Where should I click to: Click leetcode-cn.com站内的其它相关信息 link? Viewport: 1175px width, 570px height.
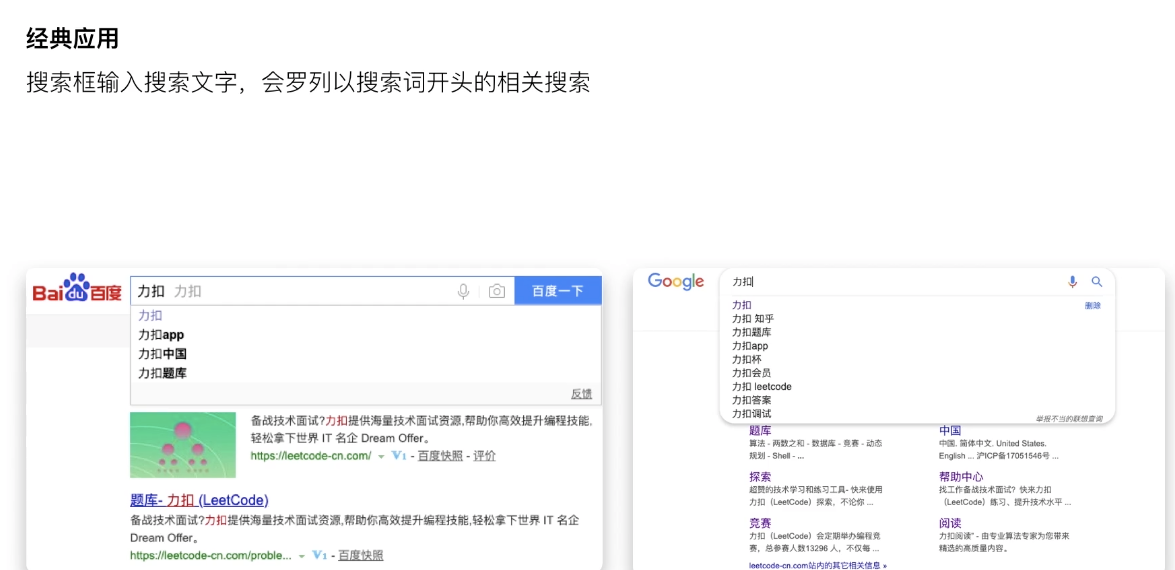[818, 565]
